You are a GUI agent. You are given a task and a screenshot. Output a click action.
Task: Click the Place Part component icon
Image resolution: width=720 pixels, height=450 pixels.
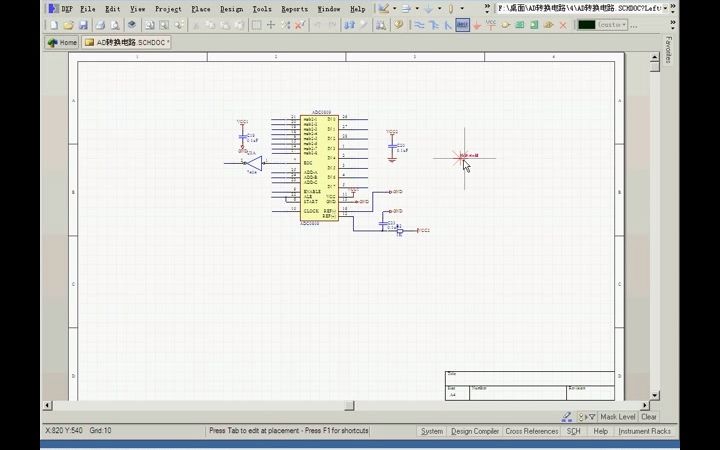506,25
